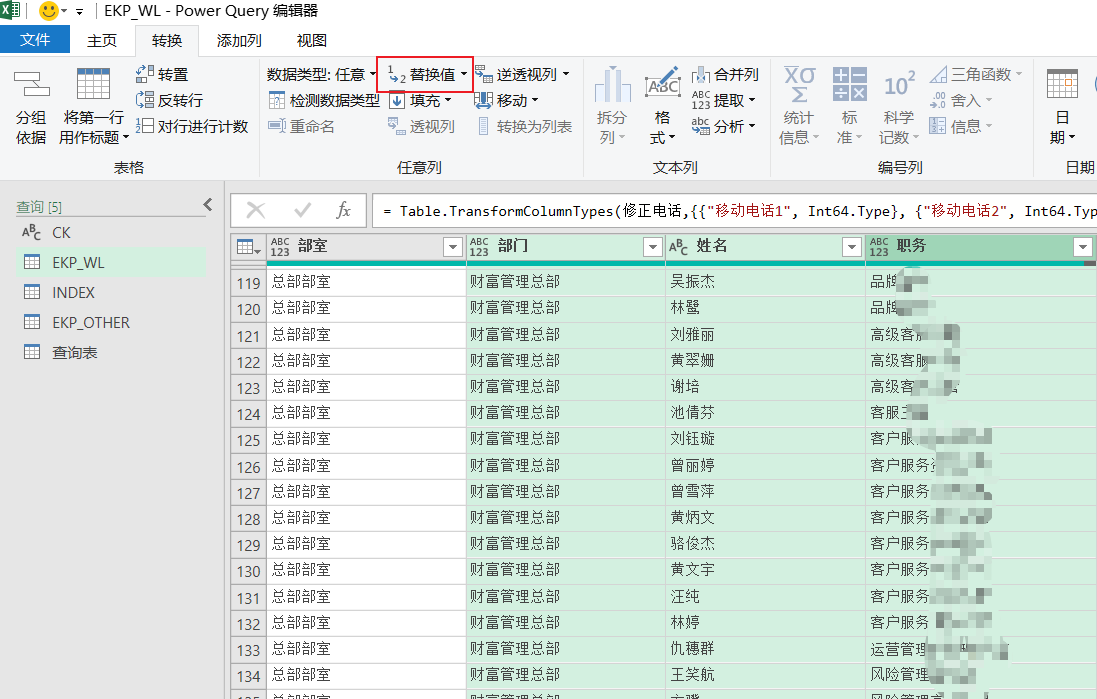Image resolution: width=1097 pixels, height=699 pixels.
Task: Click Detect Data Type (检测数据类型)
Action: point(324,100)
